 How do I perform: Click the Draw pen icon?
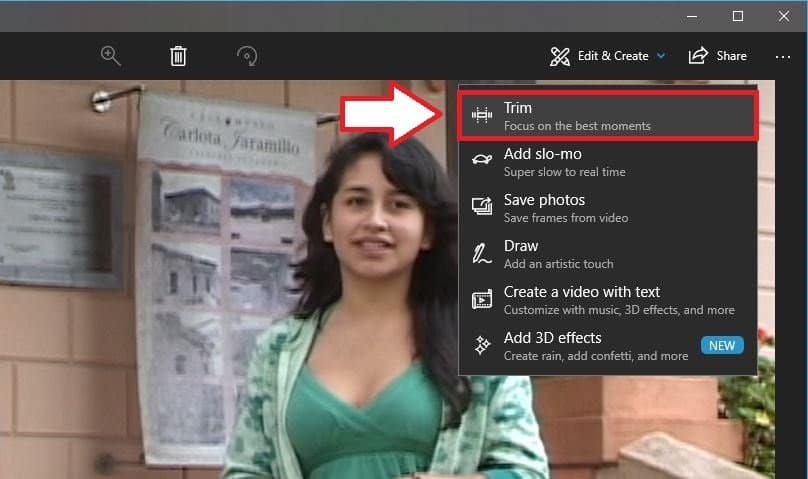click(x=481, y=254)
